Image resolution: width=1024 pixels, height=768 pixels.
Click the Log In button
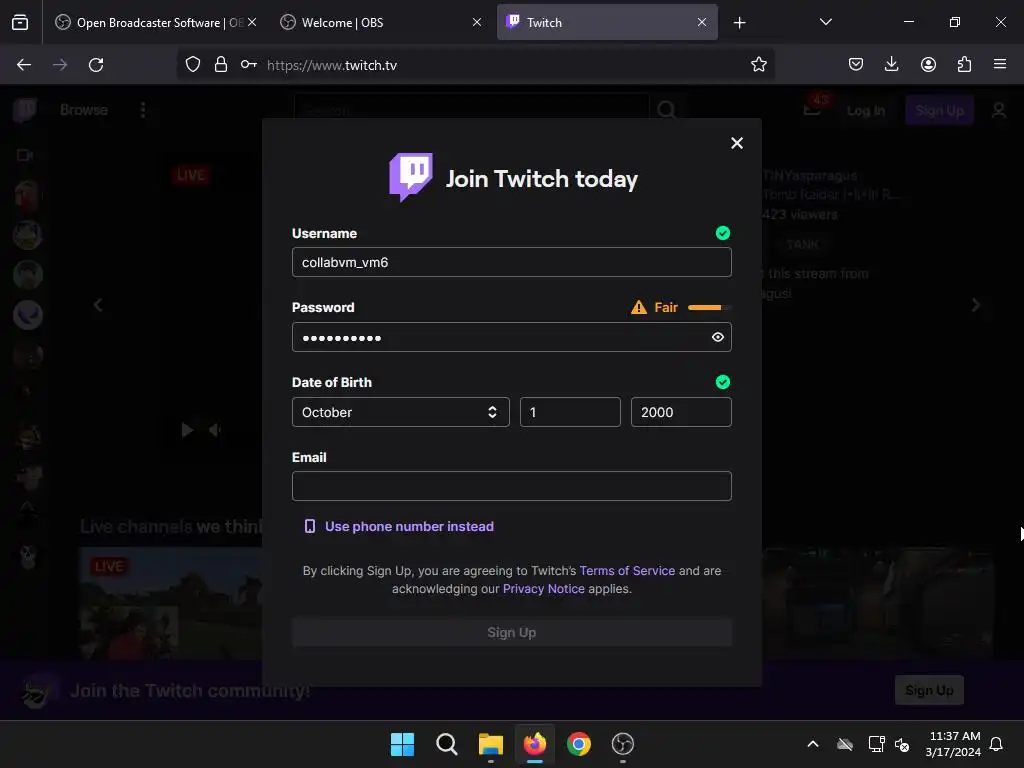click(x=866, y=110)
